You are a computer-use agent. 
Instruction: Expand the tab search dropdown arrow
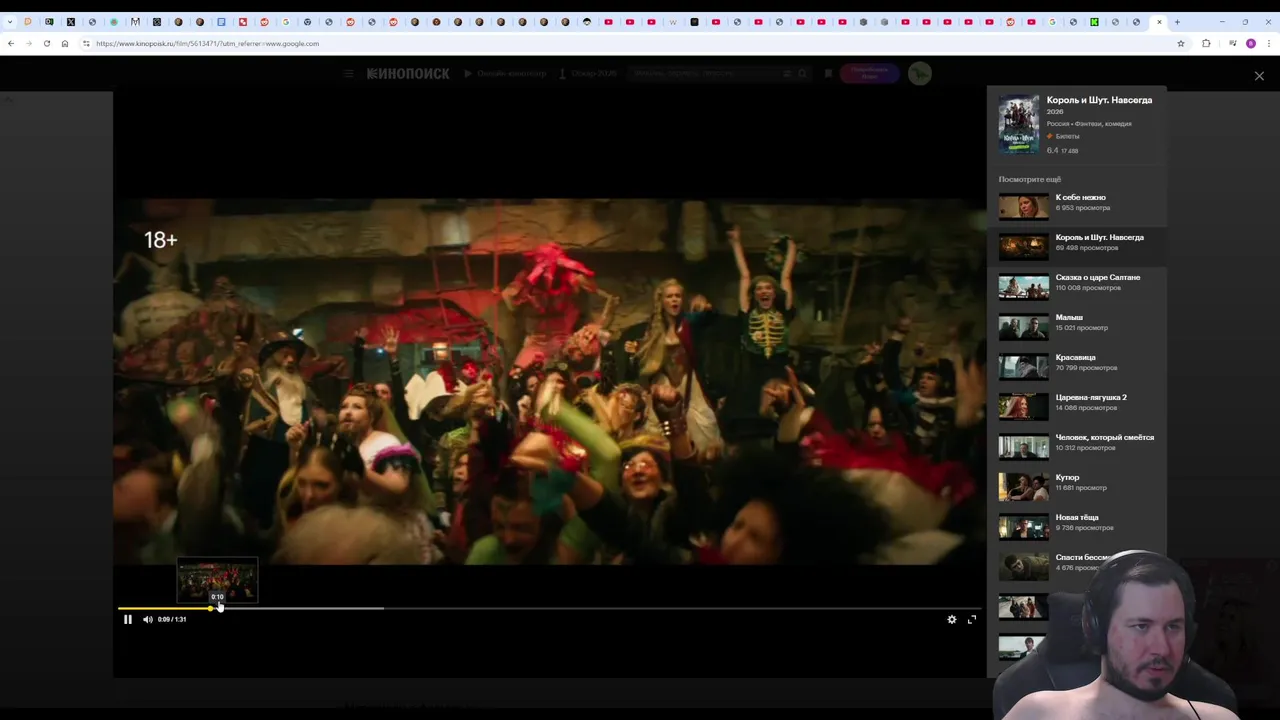(x=10, y=22)
